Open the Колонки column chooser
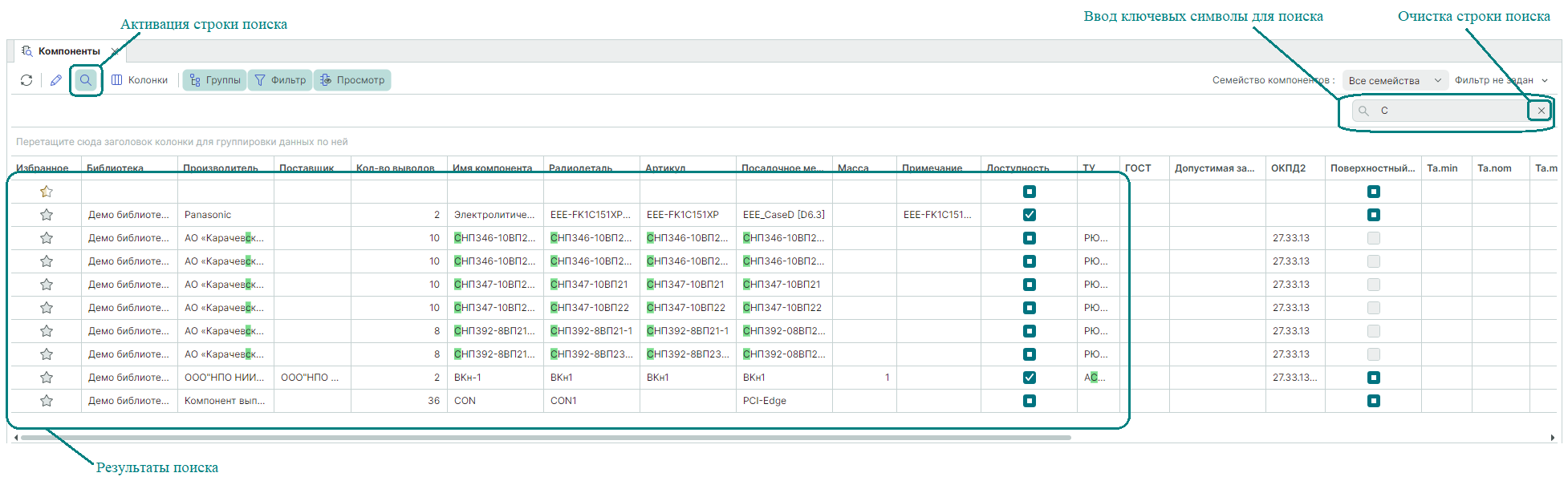The image size is (1568, 485). [x=140, y=80]
